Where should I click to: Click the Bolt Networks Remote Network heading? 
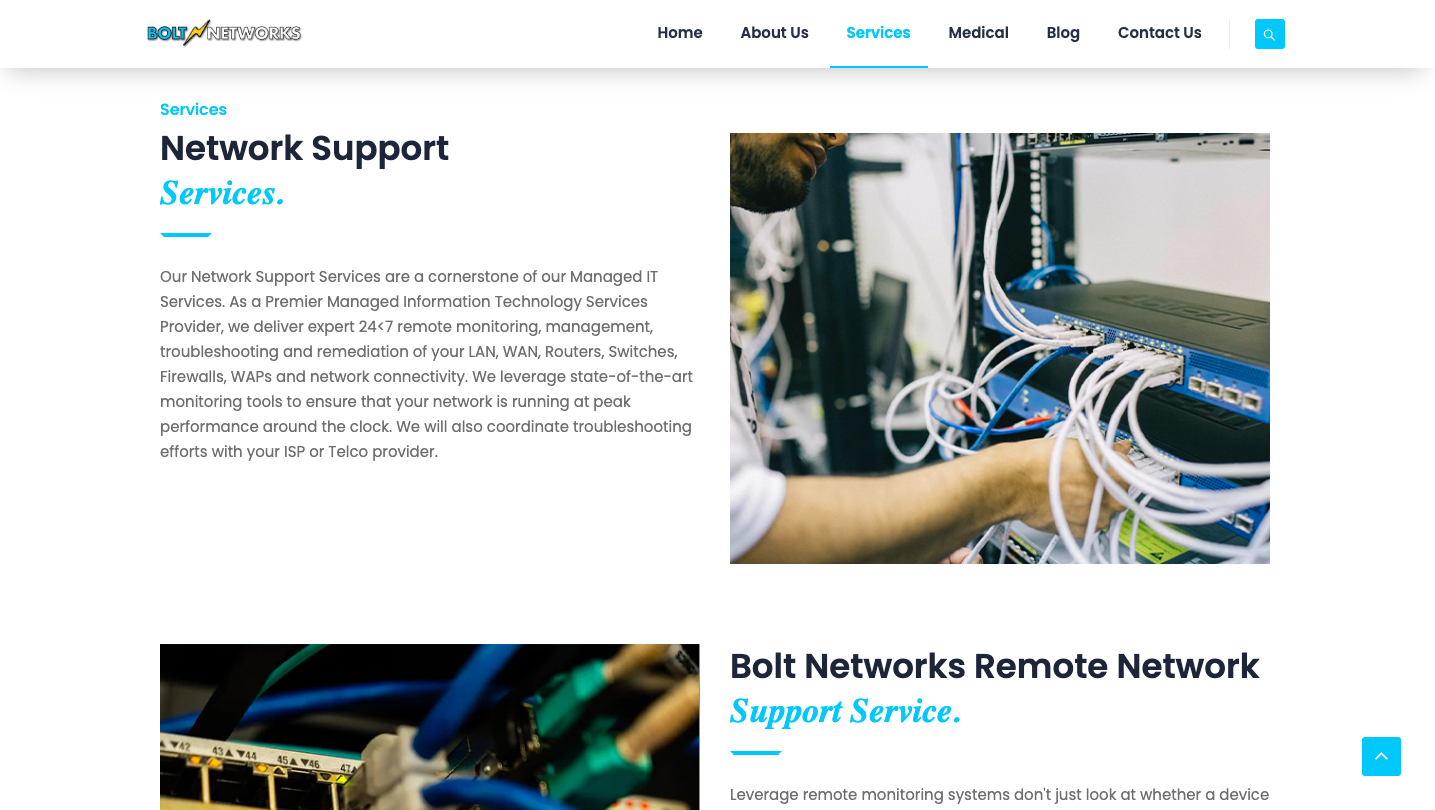(994, 666)
